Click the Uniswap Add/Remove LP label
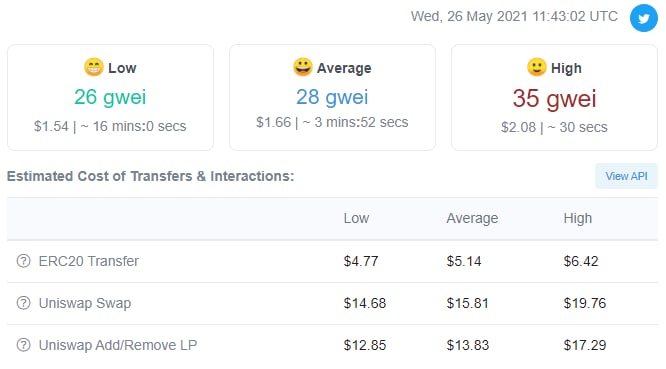The width and height of the screenshot is (666, 369). (118, 345)
